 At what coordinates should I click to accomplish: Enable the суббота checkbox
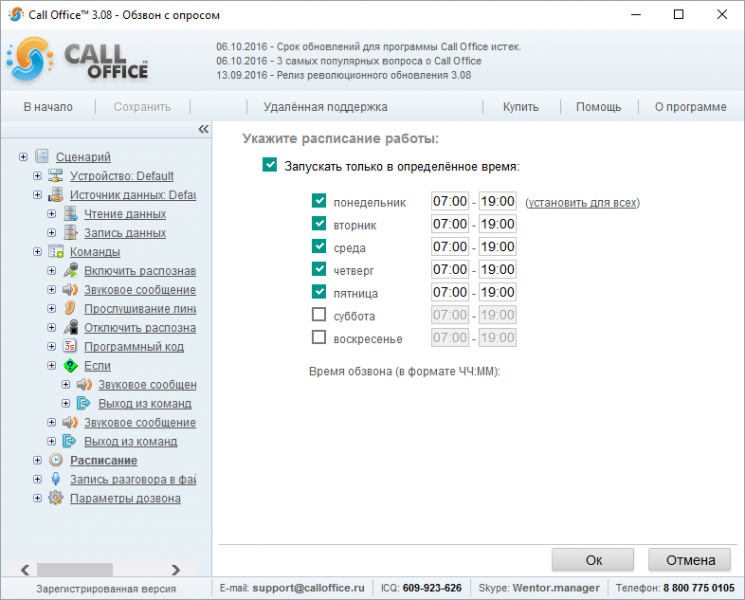pos(319,314)
